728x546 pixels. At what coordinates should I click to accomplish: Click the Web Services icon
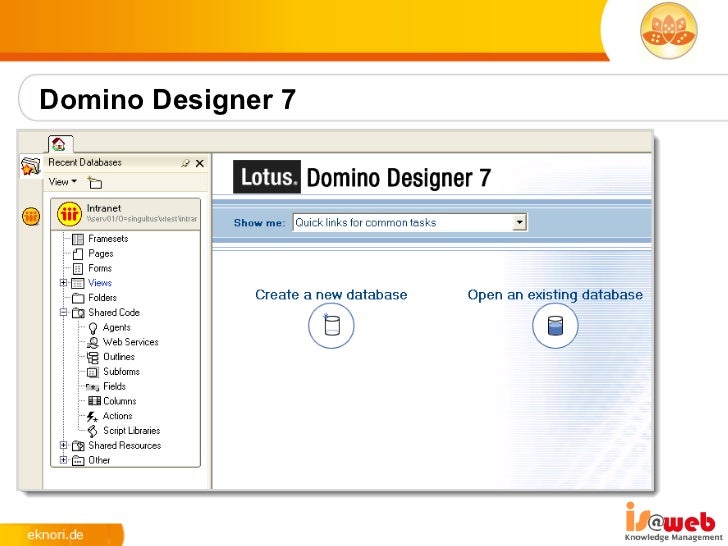click(93, 343)
